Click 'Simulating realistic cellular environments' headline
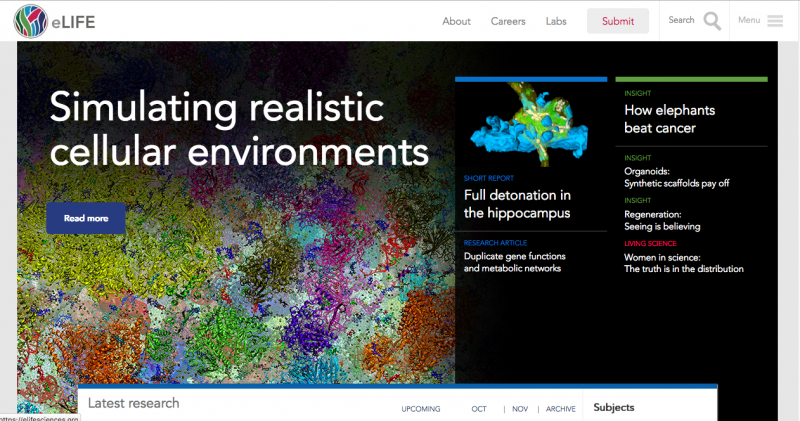The width and height of the screenshot is (800, 421). [239, 129]
